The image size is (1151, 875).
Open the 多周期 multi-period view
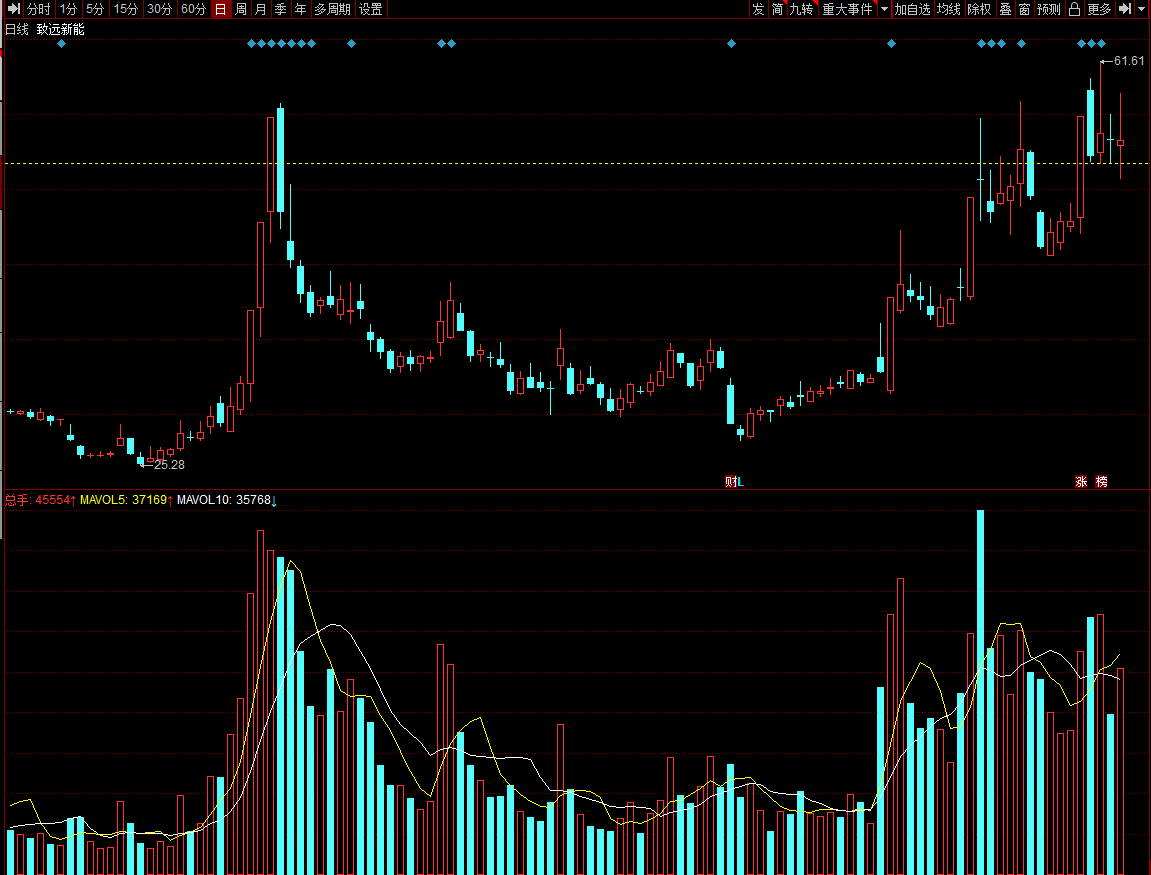[333, 9]
